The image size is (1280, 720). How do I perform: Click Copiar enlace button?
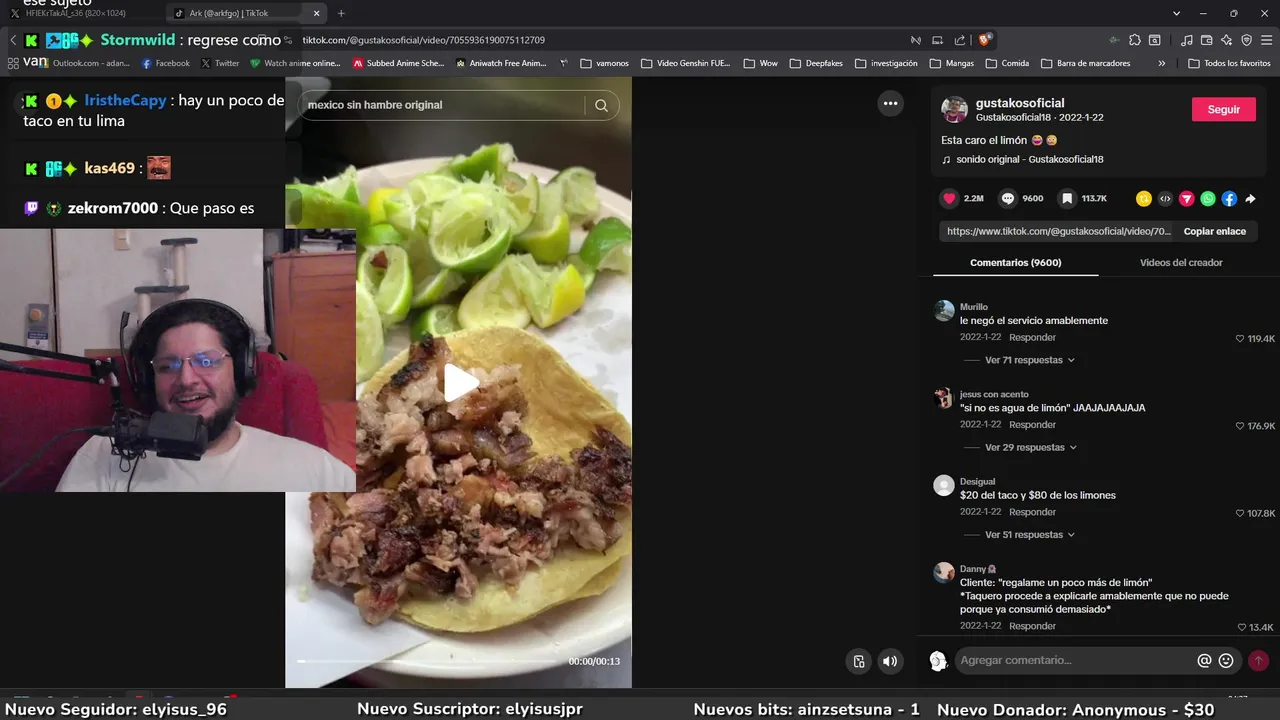1214,231
